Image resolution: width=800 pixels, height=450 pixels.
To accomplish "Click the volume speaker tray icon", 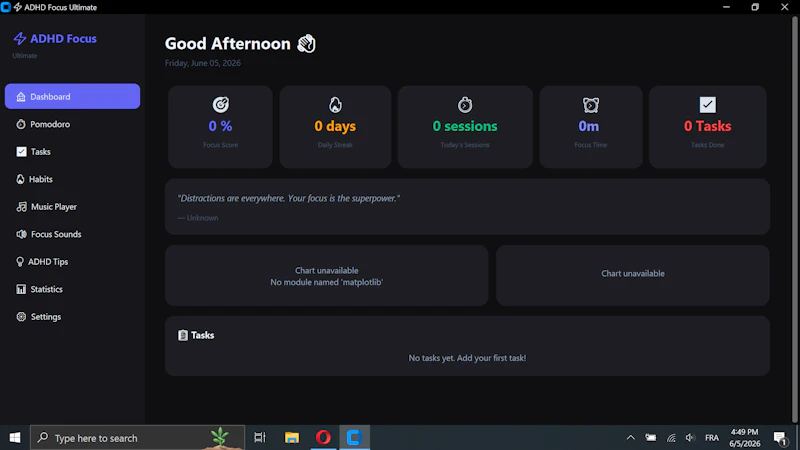I will click(x=690, y=438).
